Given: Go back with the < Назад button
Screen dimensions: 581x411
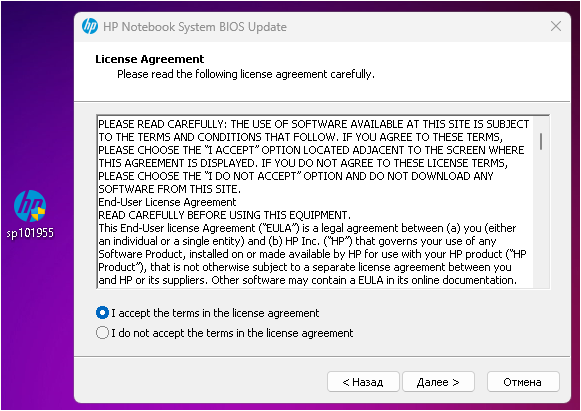Looking at the screenshot, I should tap(363, 382).
